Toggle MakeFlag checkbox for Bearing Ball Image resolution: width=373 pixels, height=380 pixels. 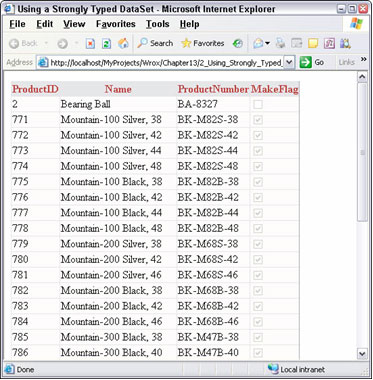coord(258,105)
